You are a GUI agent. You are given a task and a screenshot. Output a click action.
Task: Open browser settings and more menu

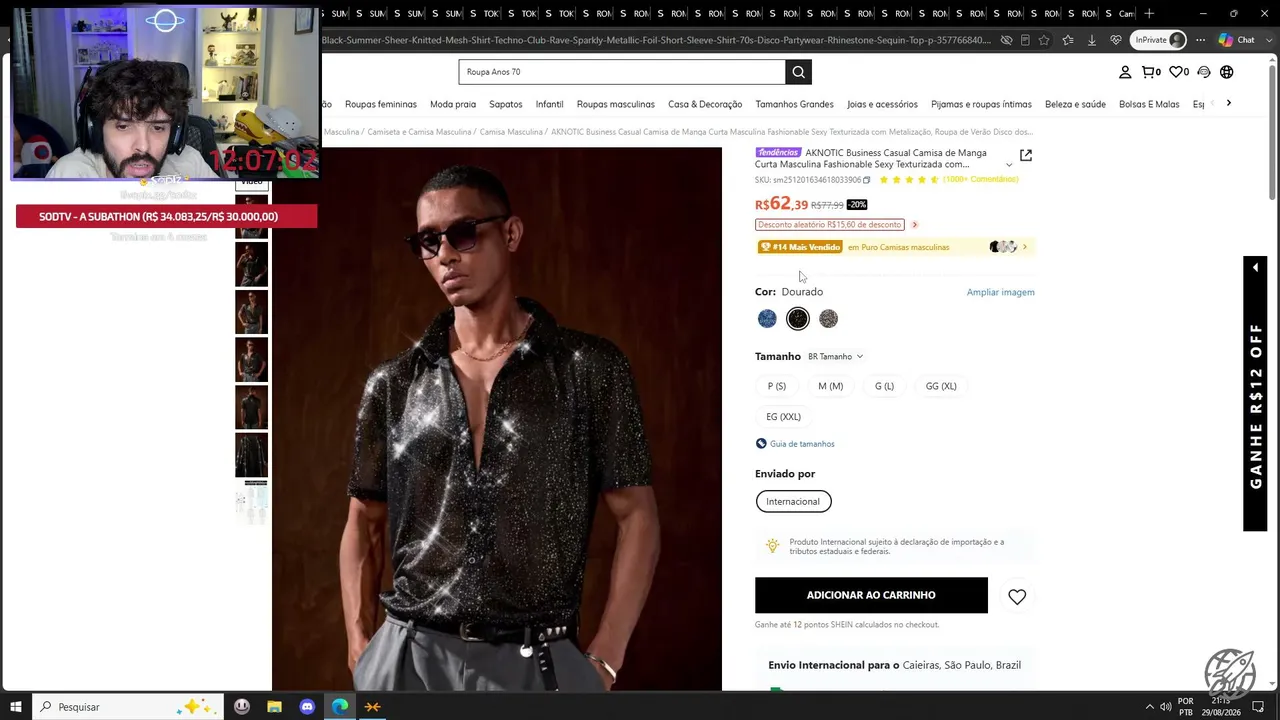pyautogui.click(x=1200, y=40)
